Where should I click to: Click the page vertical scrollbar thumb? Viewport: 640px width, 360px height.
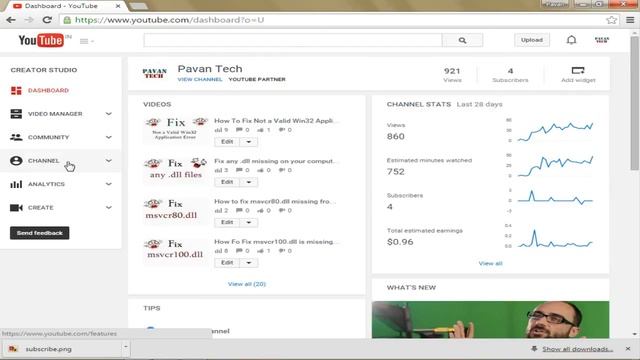click(x=634, y=103)
